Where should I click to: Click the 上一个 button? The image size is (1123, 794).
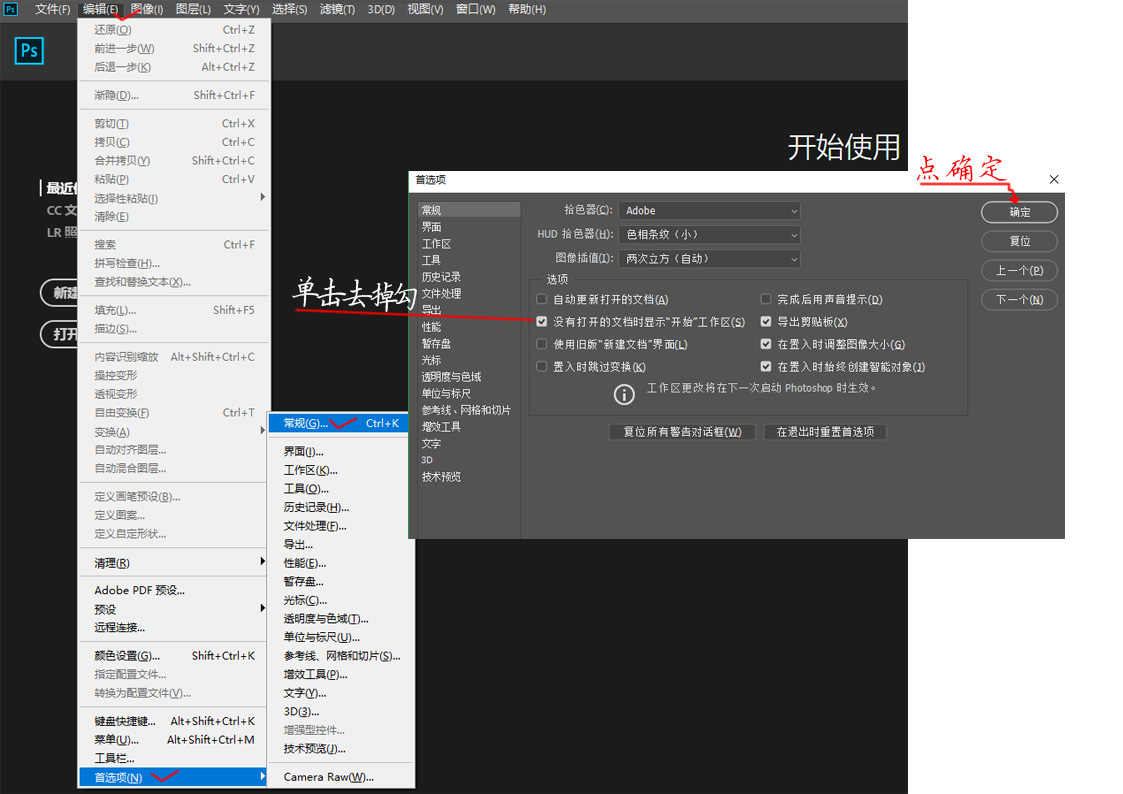coord(1020,271)
